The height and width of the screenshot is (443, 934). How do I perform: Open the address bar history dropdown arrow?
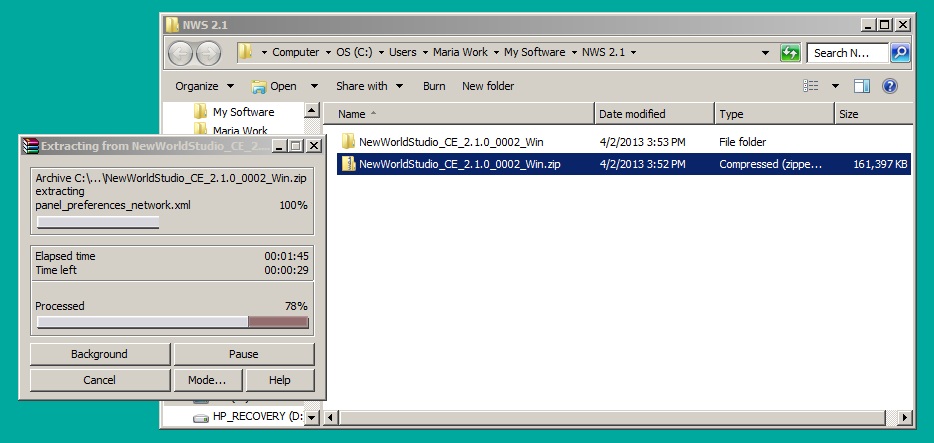tap(765, 52)
